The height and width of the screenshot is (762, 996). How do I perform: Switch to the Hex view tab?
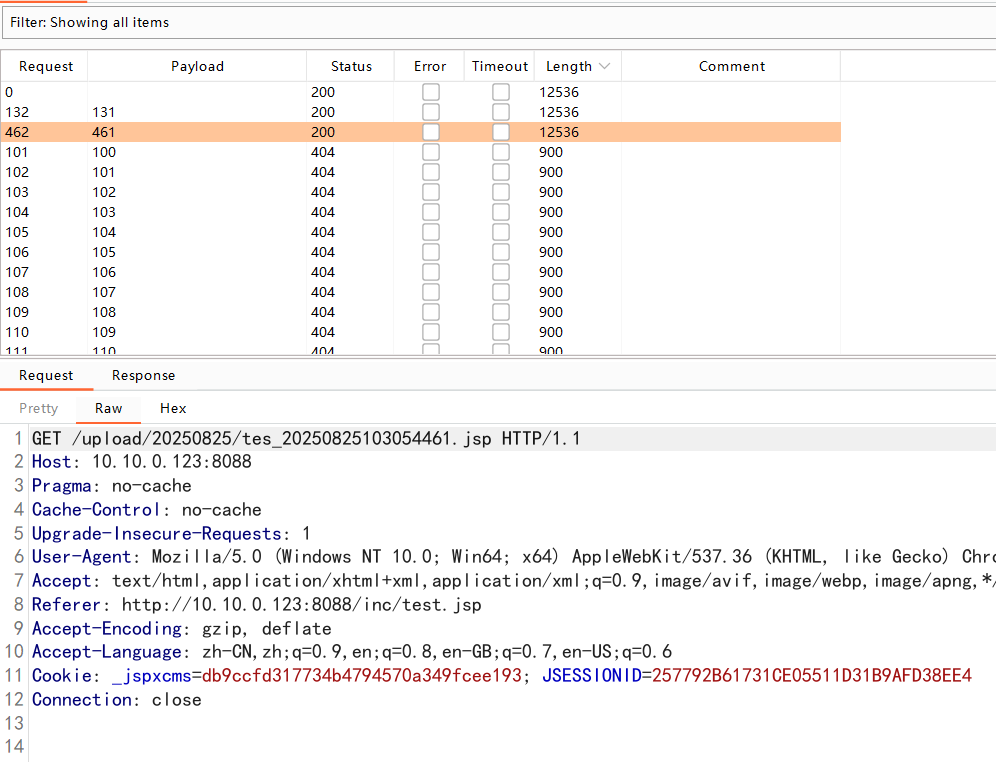click(x=173, y=408)
